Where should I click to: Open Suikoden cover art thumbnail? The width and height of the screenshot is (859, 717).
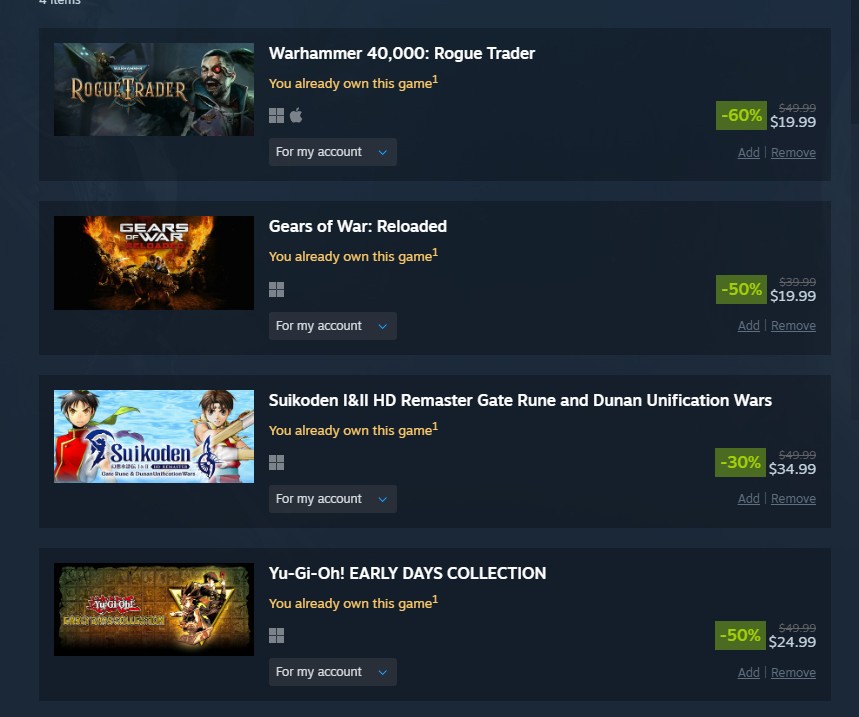click(x=154, y=437)
